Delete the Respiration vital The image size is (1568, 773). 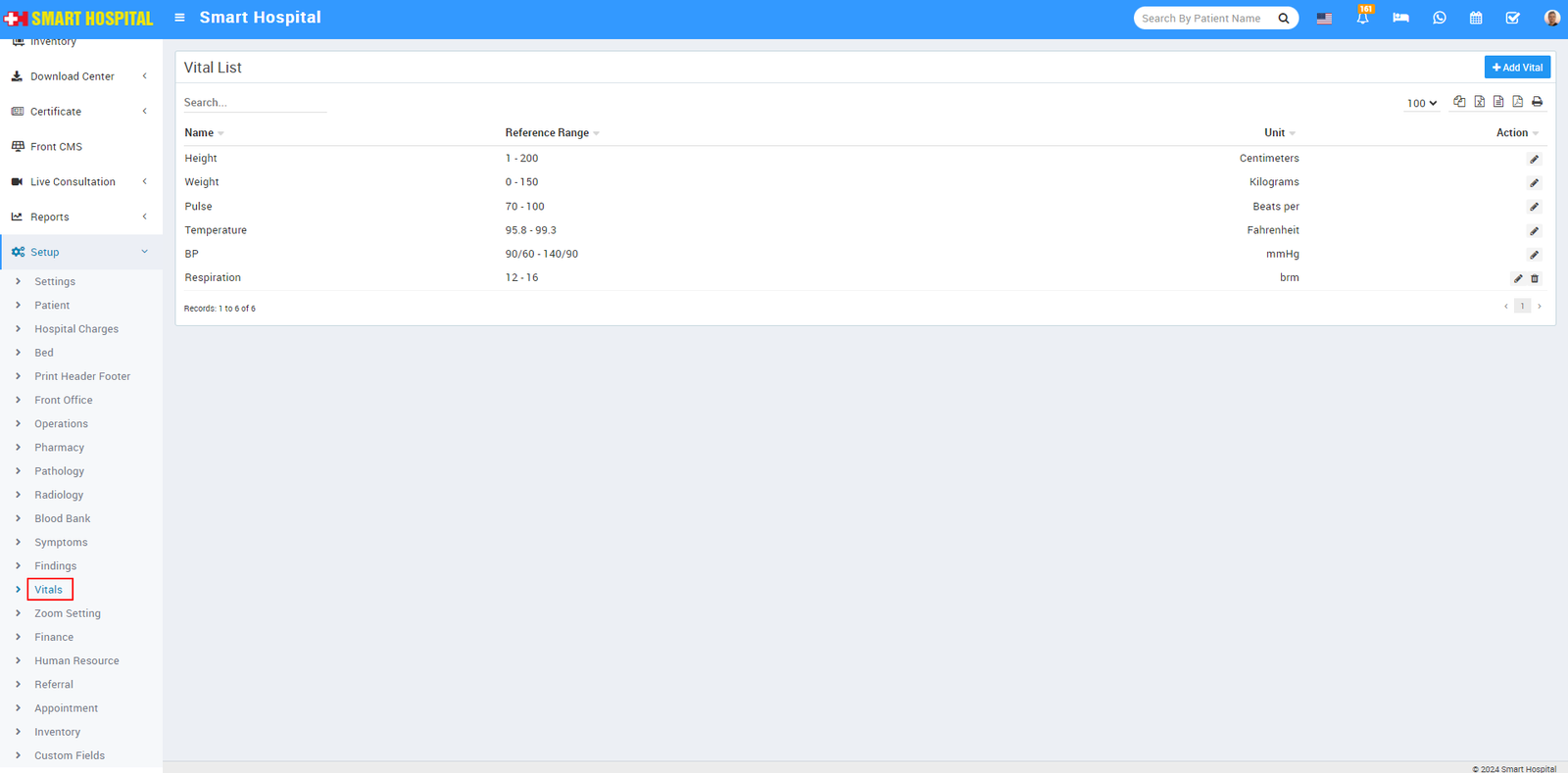coord(1535,279)
